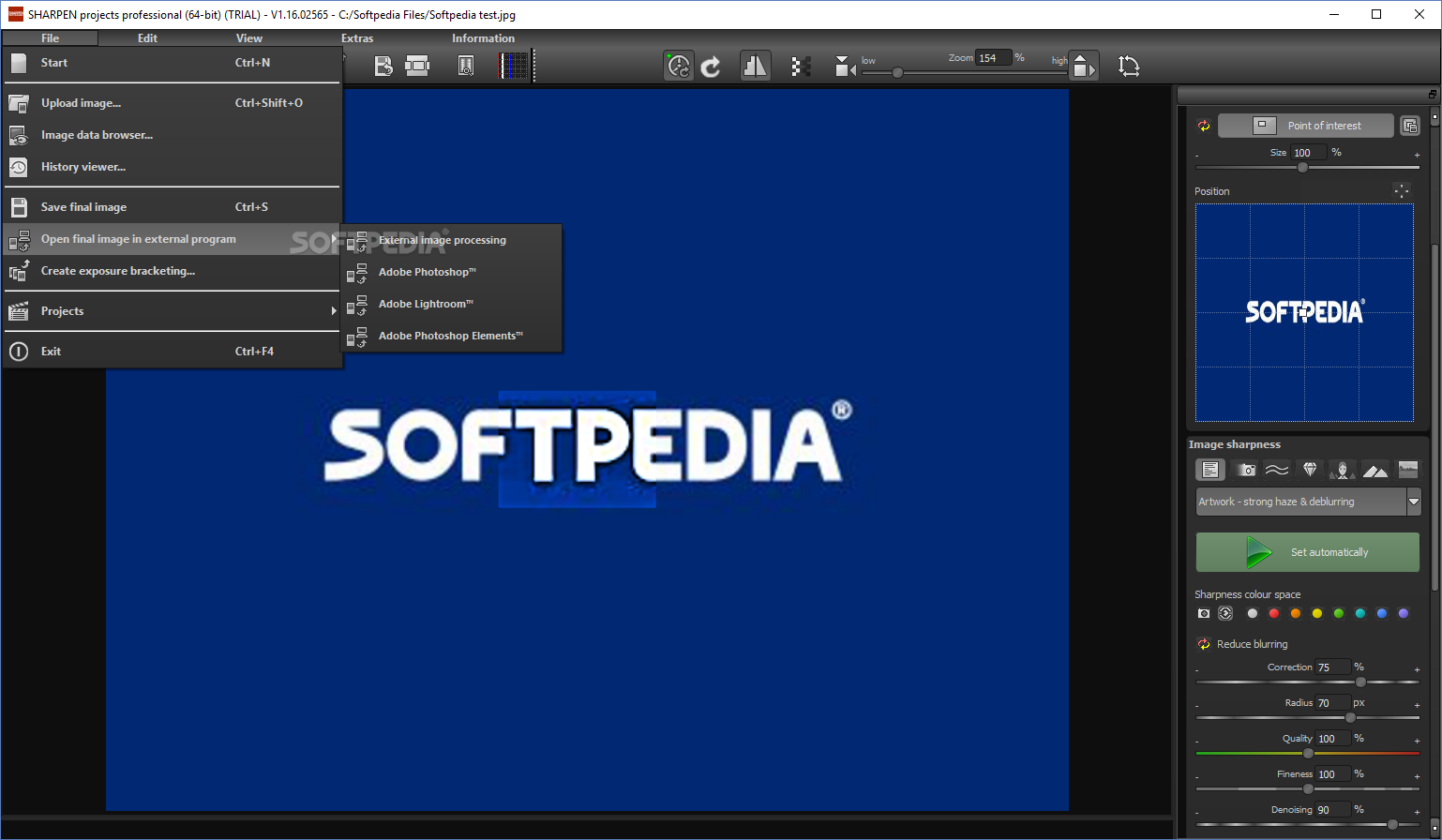The image size is (1442, 840).
Task: Select the mountains sharpness preset category icon
Action: [1375, 470]
